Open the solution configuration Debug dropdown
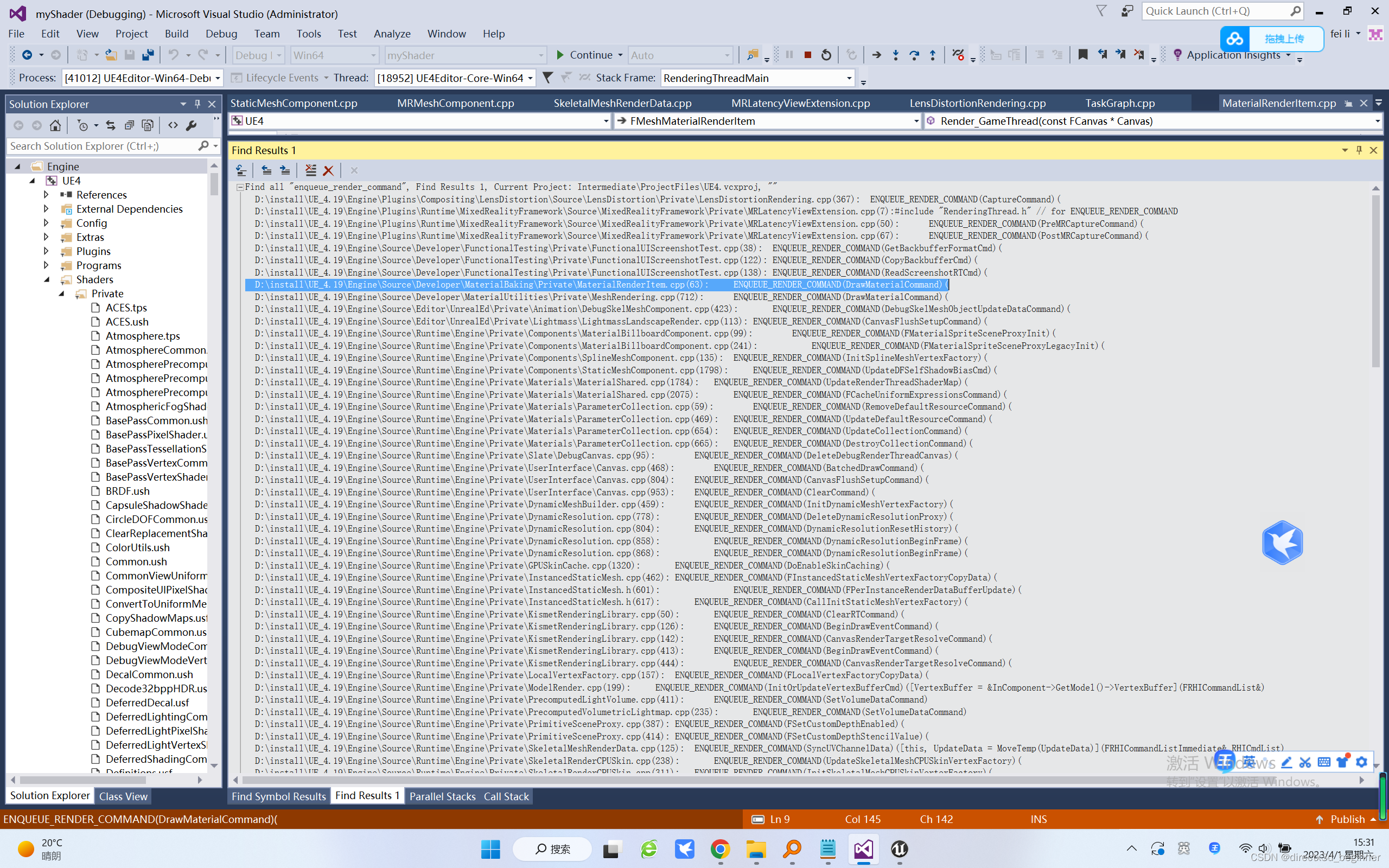 tap(258, 55)
